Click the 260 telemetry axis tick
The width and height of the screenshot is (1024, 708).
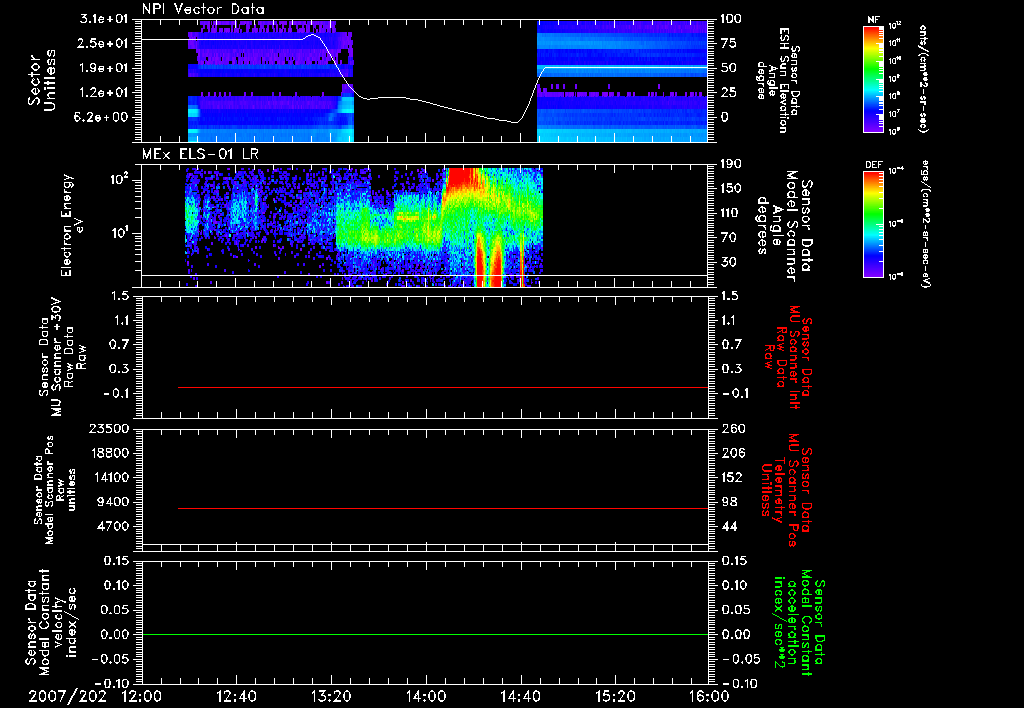(731, 428)
